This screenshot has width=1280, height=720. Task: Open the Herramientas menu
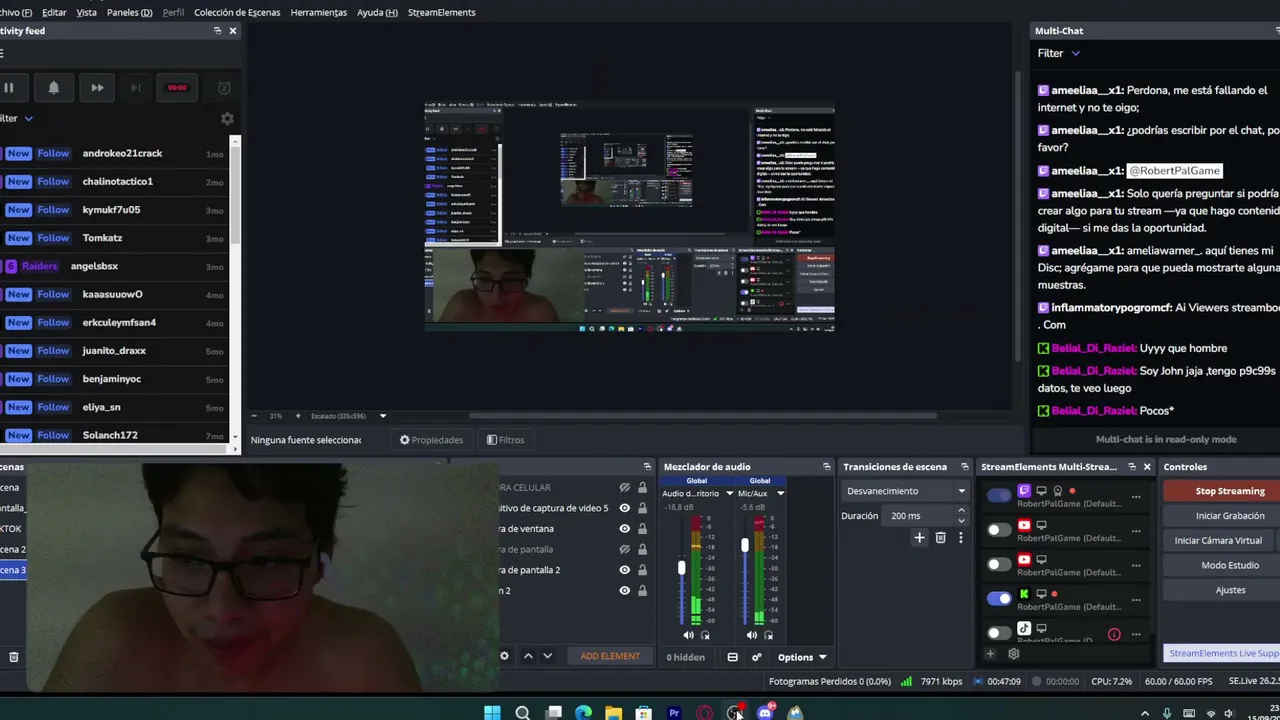coord(318,12)
